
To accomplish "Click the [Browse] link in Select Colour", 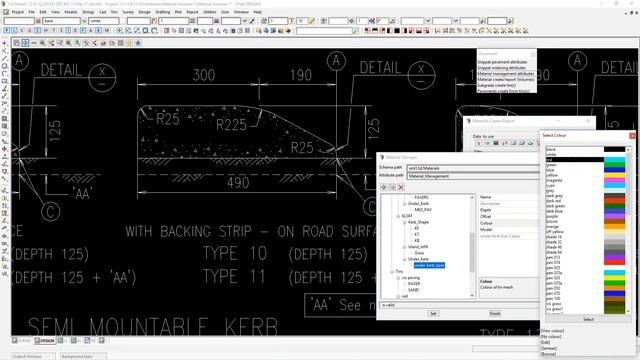I will tap(549, 354).
